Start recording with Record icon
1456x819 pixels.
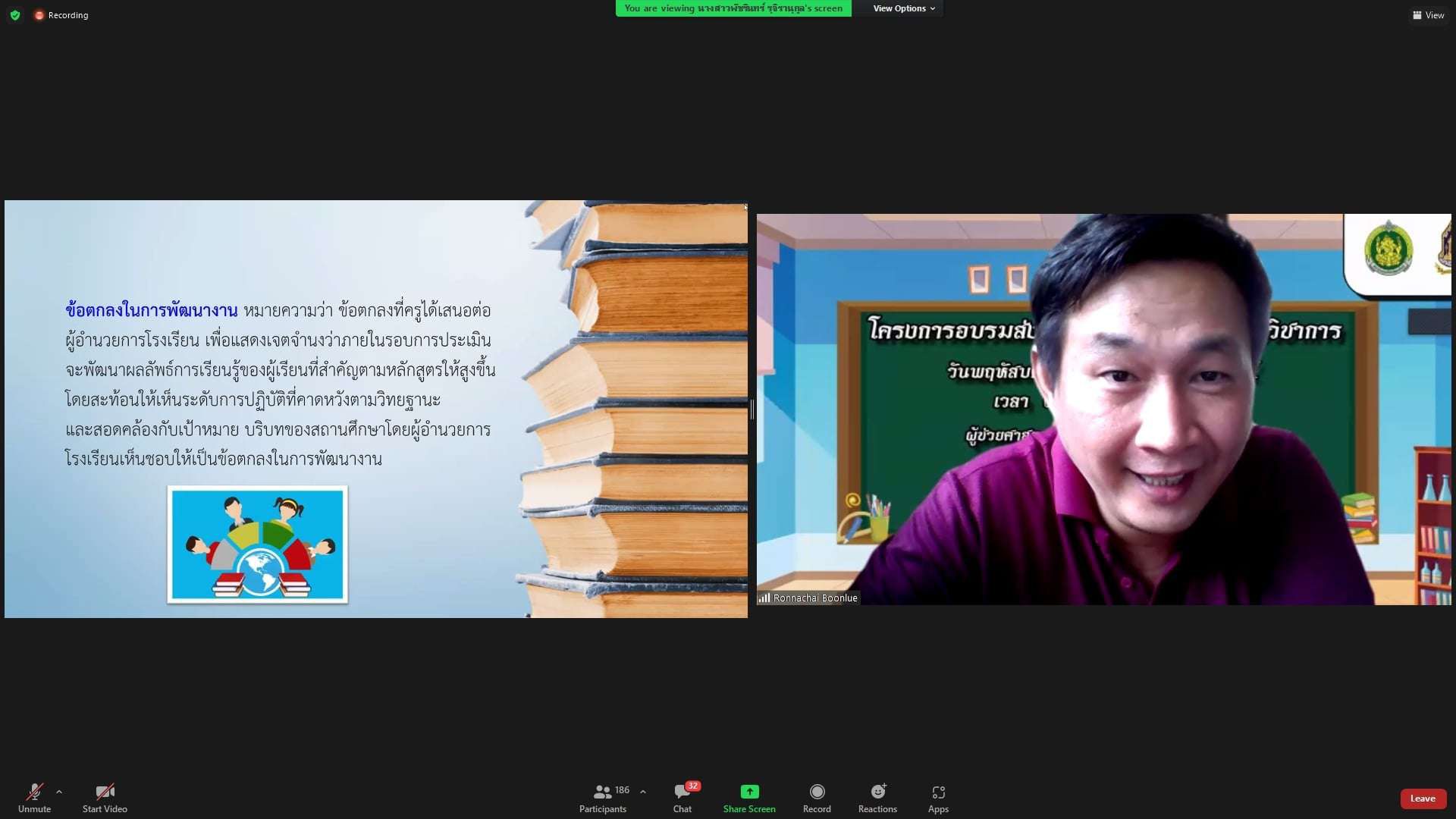(817, 792)
